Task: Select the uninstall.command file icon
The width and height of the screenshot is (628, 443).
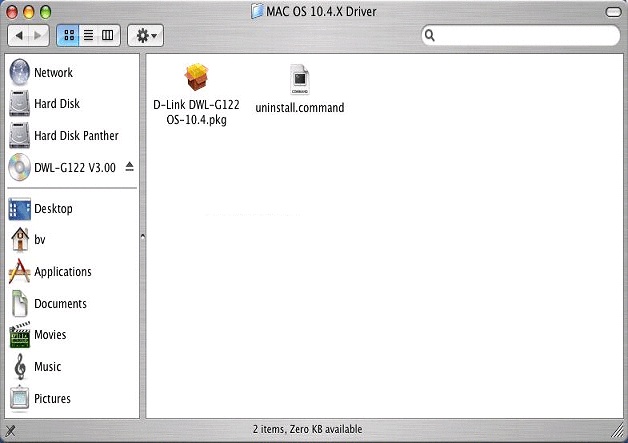Action: pos(300,79)
